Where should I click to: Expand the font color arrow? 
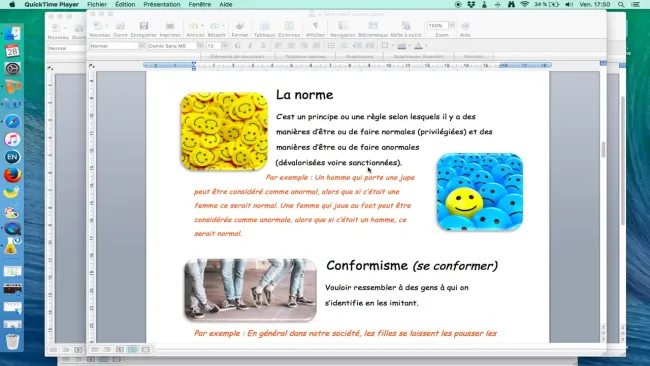[x=426, y=46]
